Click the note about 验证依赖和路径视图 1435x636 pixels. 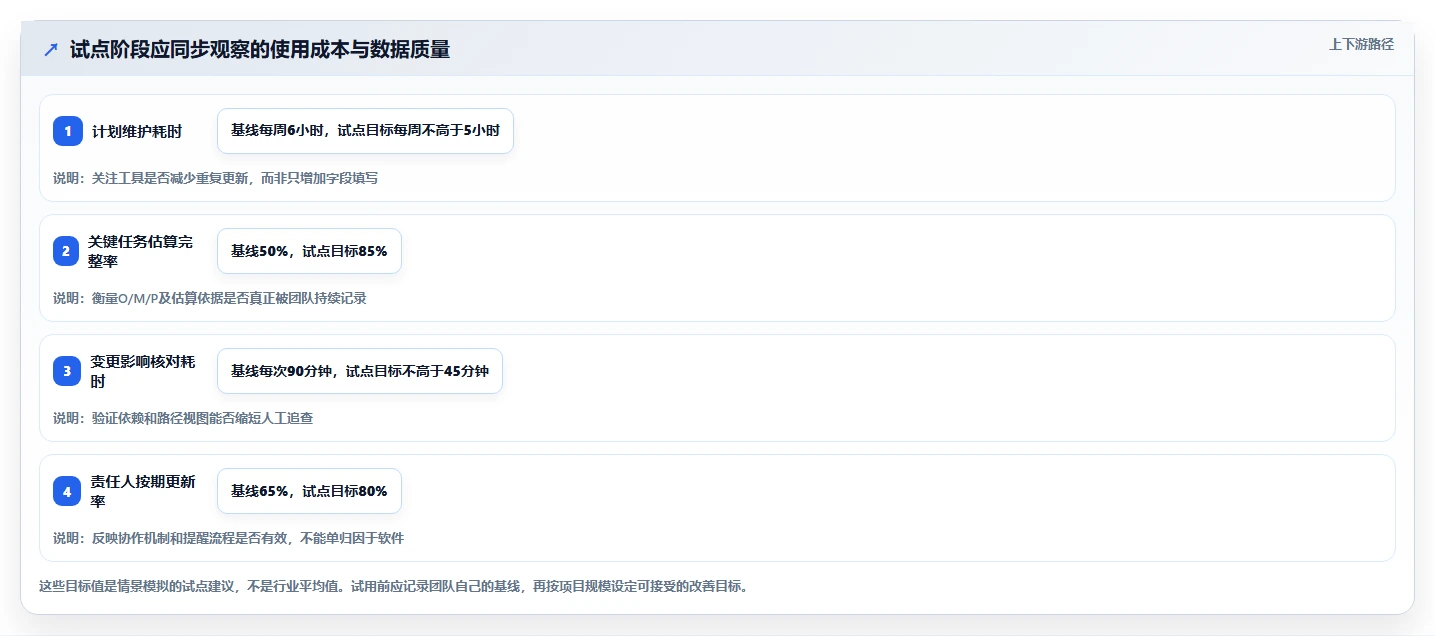183,418
